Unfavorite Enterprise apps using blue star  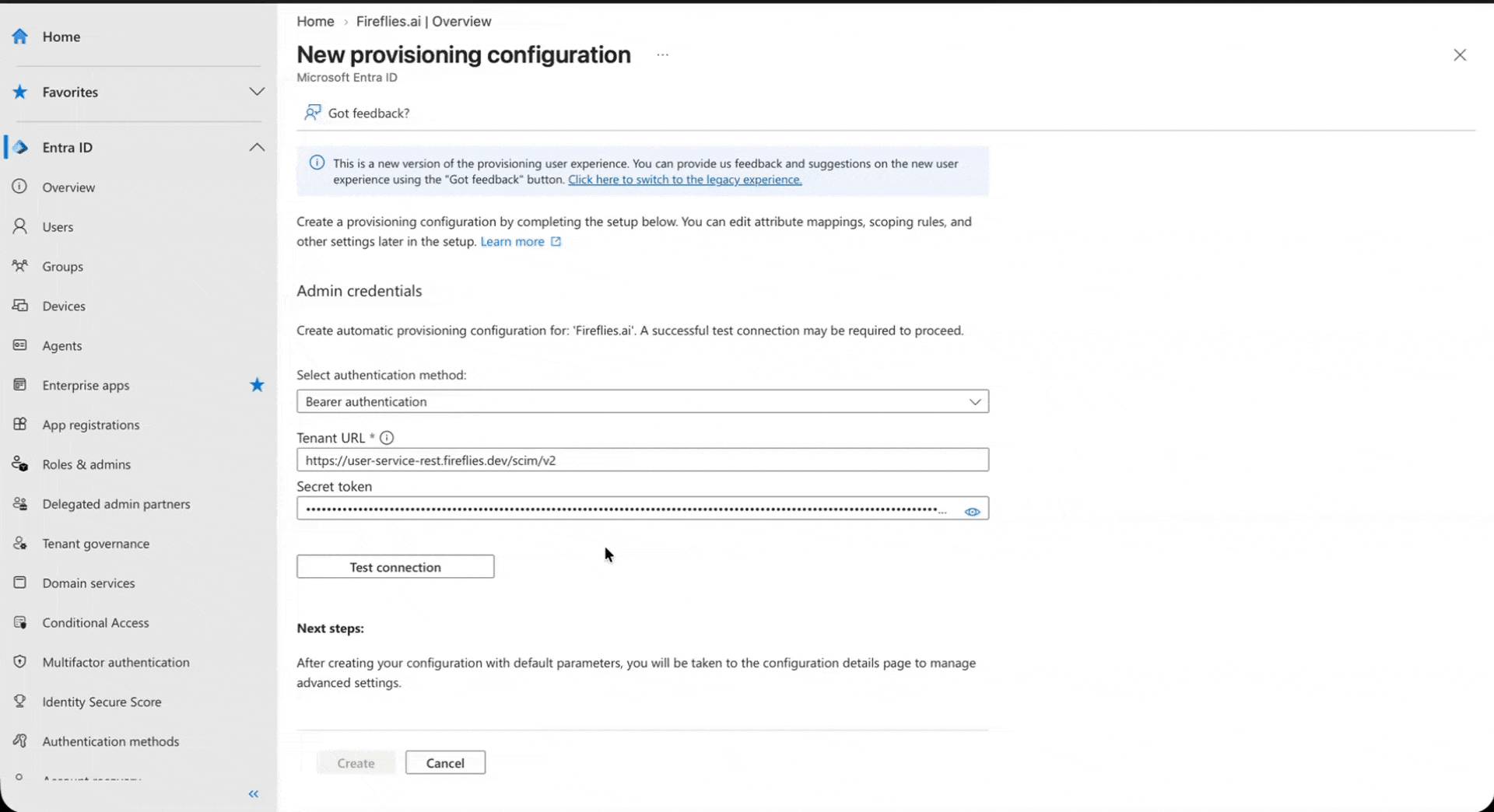pos(257,385)
